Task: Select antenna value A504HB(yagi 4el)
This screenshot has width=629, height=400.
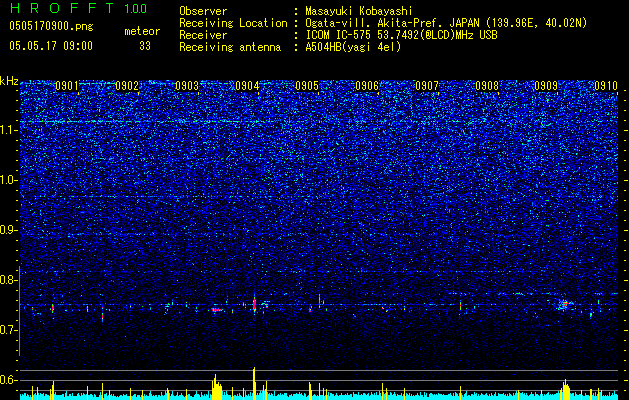Action: [353, 47]
